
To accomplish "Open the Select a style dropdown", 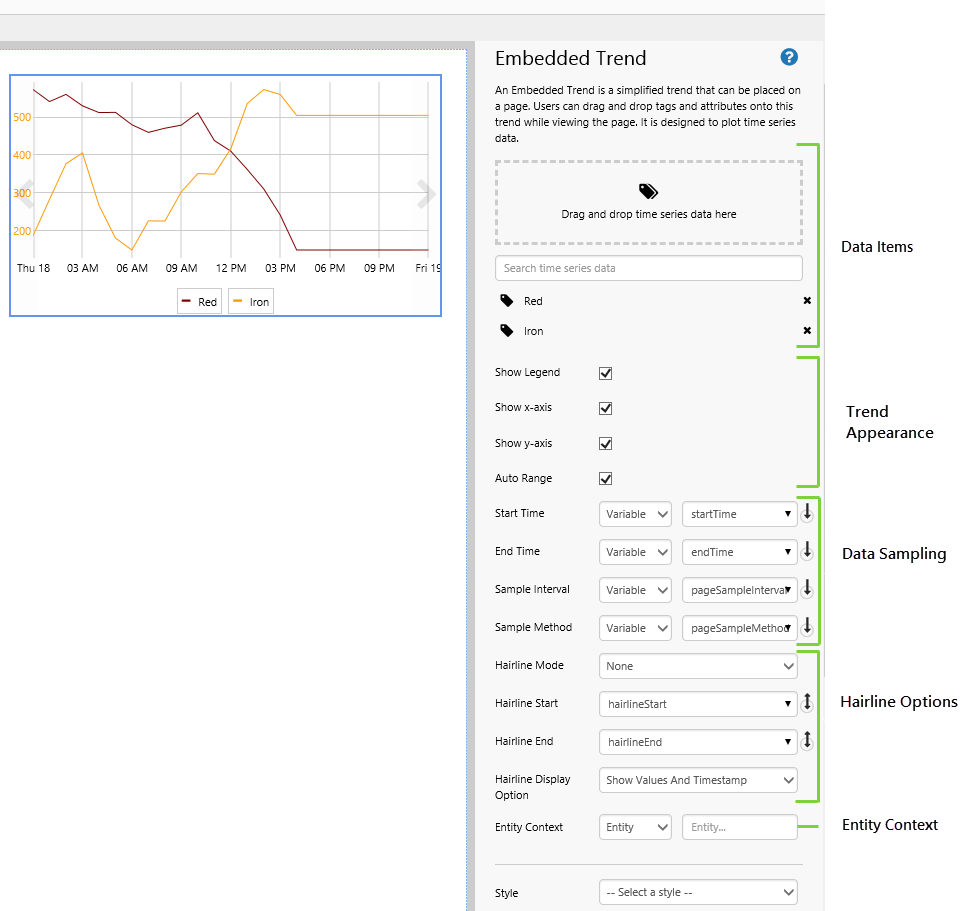I will [x=698, y=892].
